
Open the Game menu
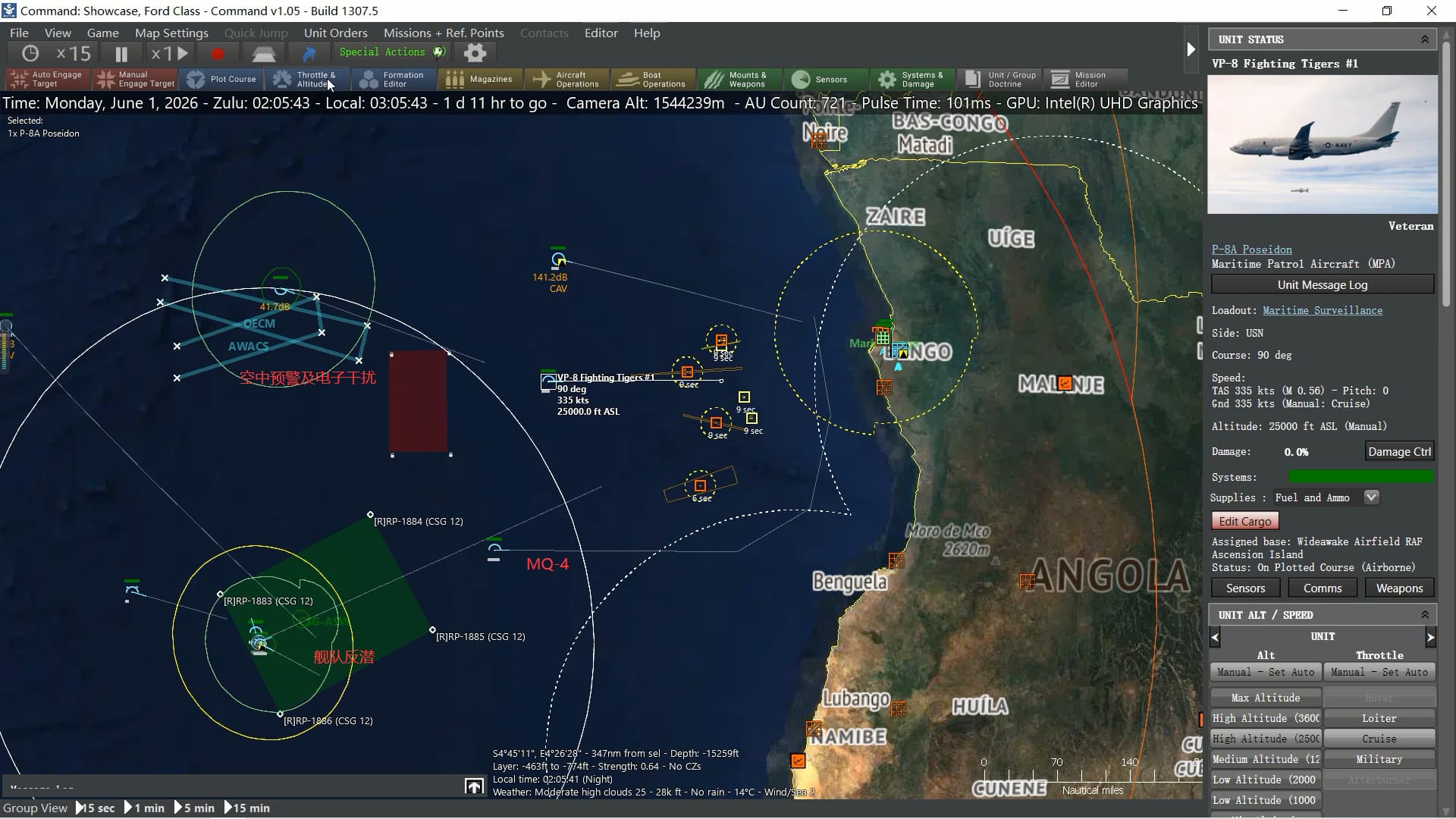102,33
